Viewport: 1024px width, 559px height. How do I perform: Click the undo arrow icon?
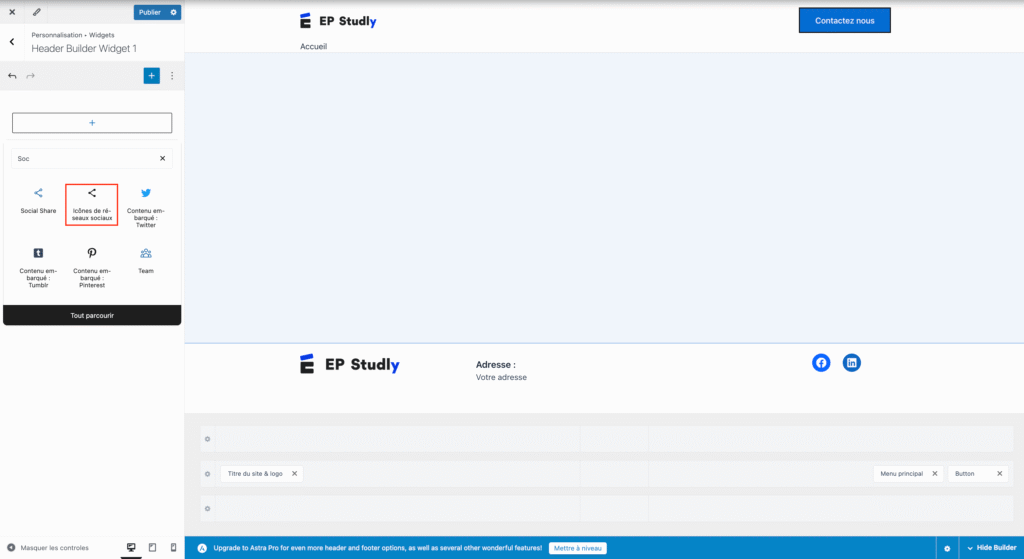pos(12,76)
